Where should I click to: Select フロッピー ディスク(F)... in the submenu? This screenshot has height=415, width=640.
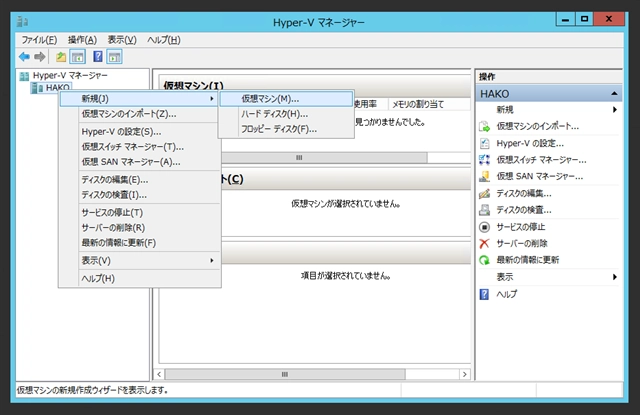[286, 129]
